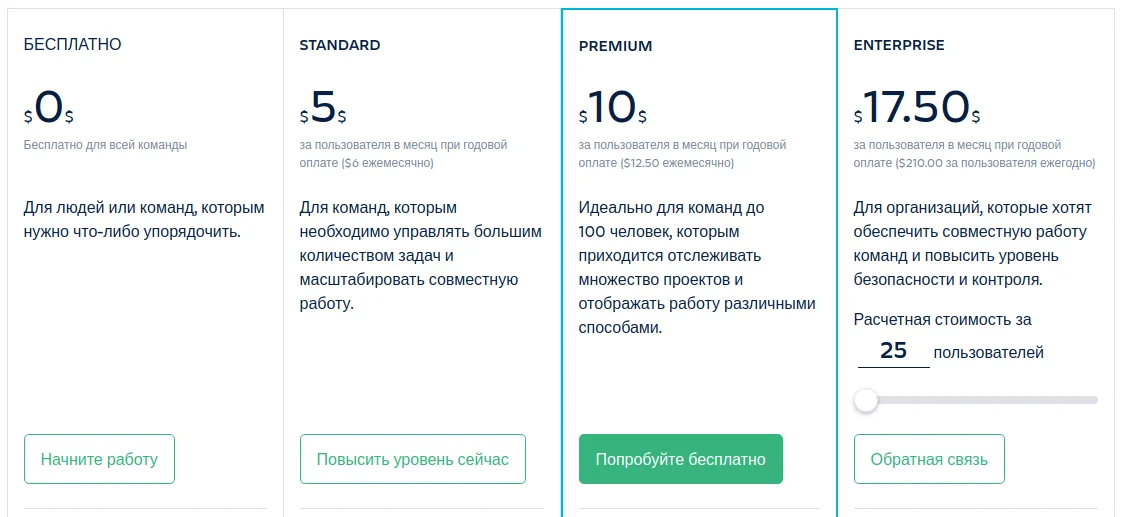Click the $5 Standard price
The height and width of the screenshot is (517, 1122).
tap(323, 109)
